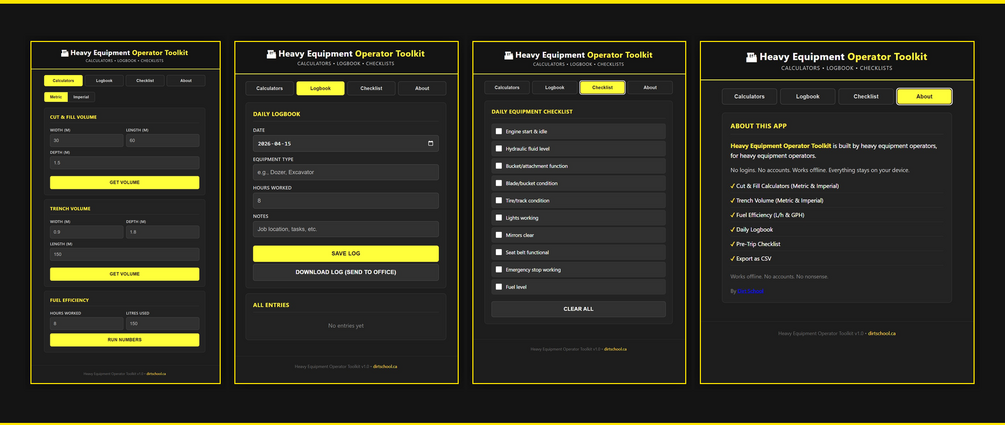Viewport: 1005px width, 425px height.
Task: Tick the Lights working checkbox
Action: 499,218
